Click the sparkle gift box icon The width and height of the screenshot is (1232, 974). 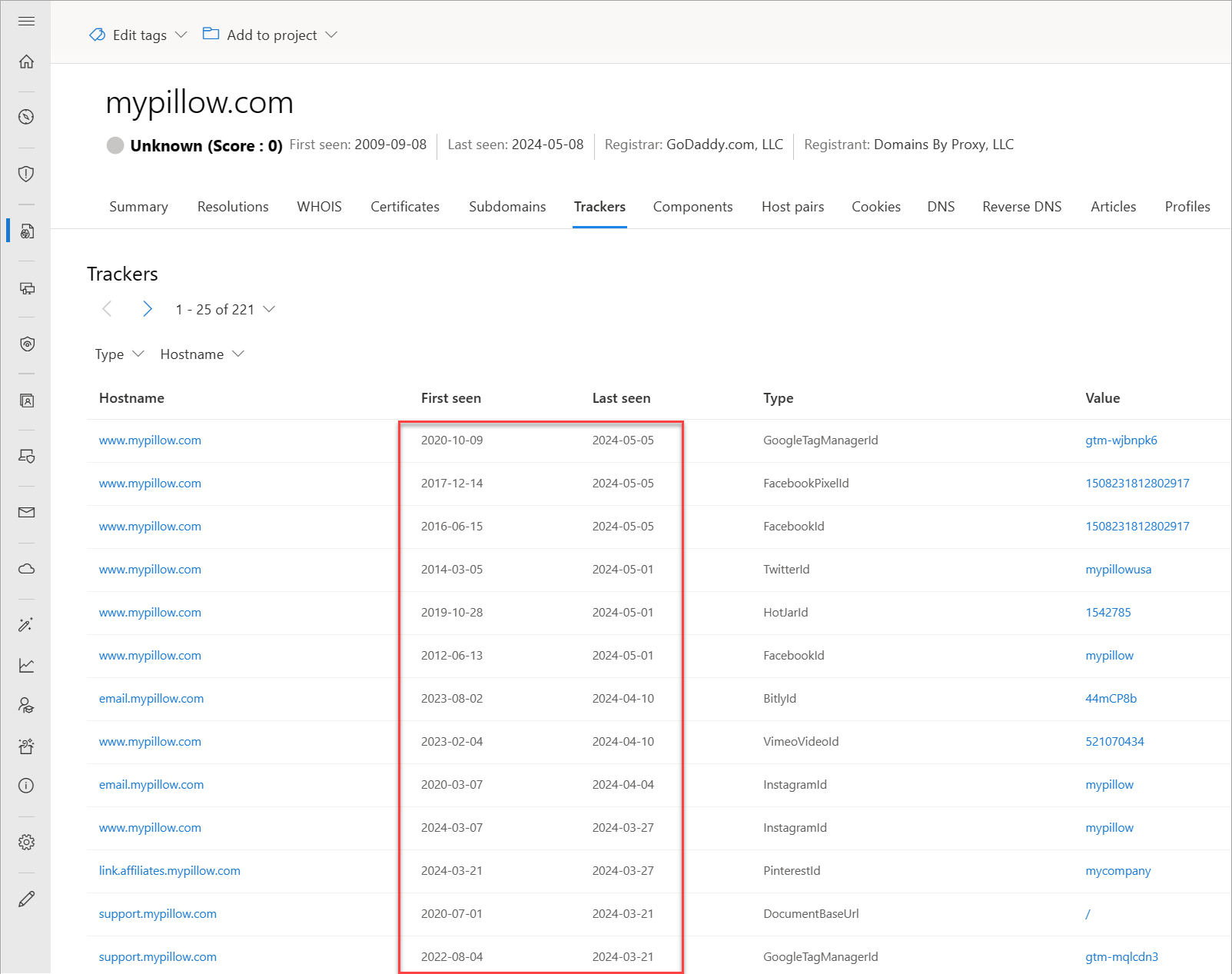coord(26,746)
